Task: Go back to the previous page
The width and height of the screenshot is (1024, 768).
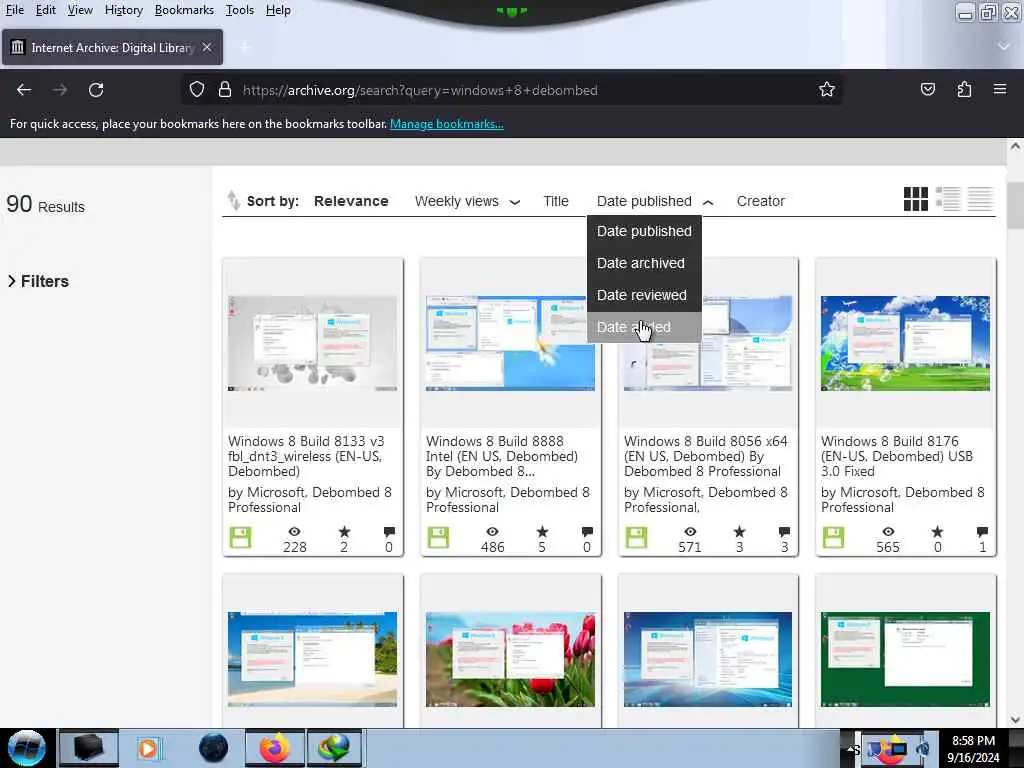Action: tap(24, 89)
